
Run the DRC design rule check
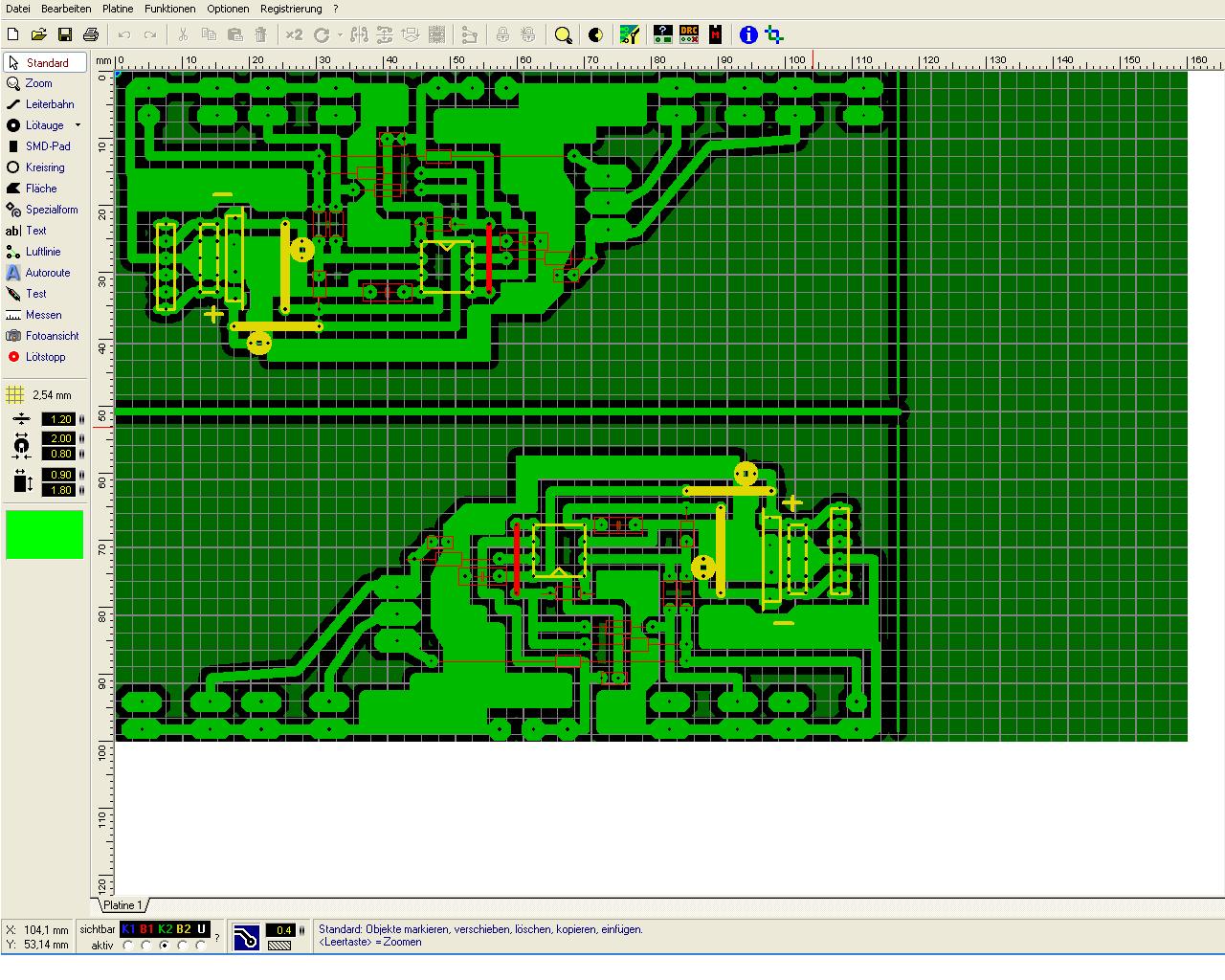point(689,34)
